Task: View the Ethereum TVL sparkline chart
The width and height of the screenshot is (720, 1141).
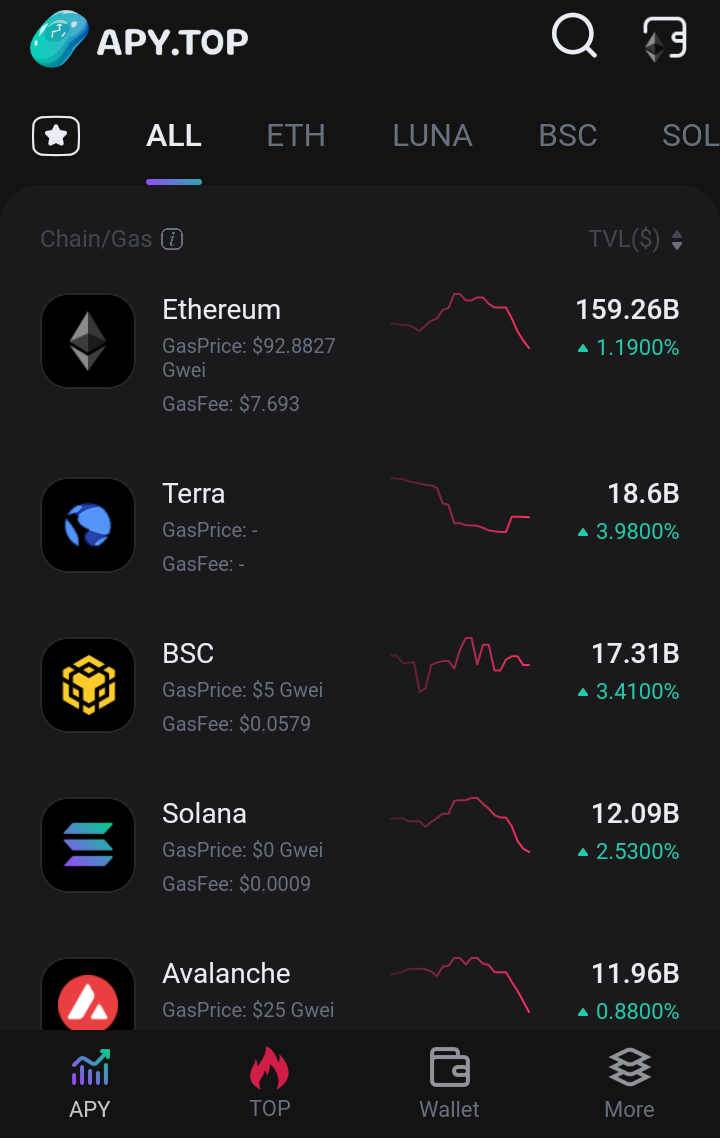Action: coord(460,321)
